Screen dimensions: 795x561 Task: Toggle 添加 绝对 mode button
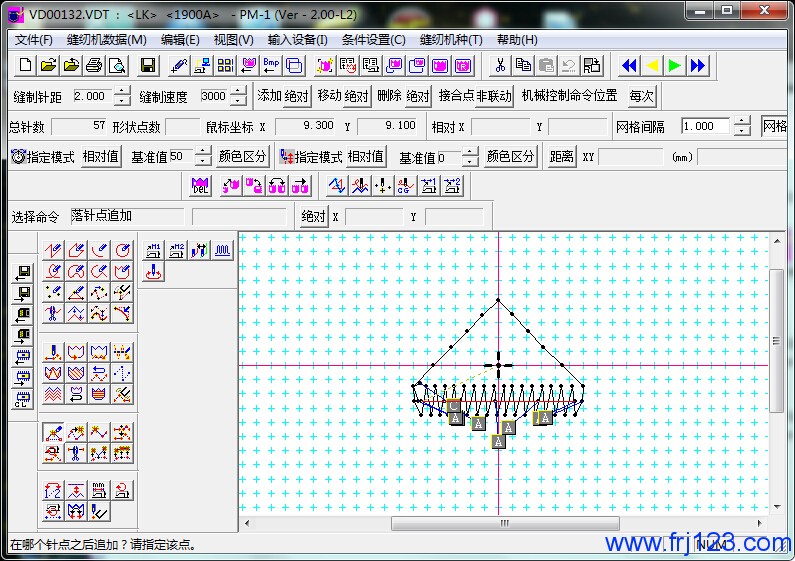pos(283,96)
